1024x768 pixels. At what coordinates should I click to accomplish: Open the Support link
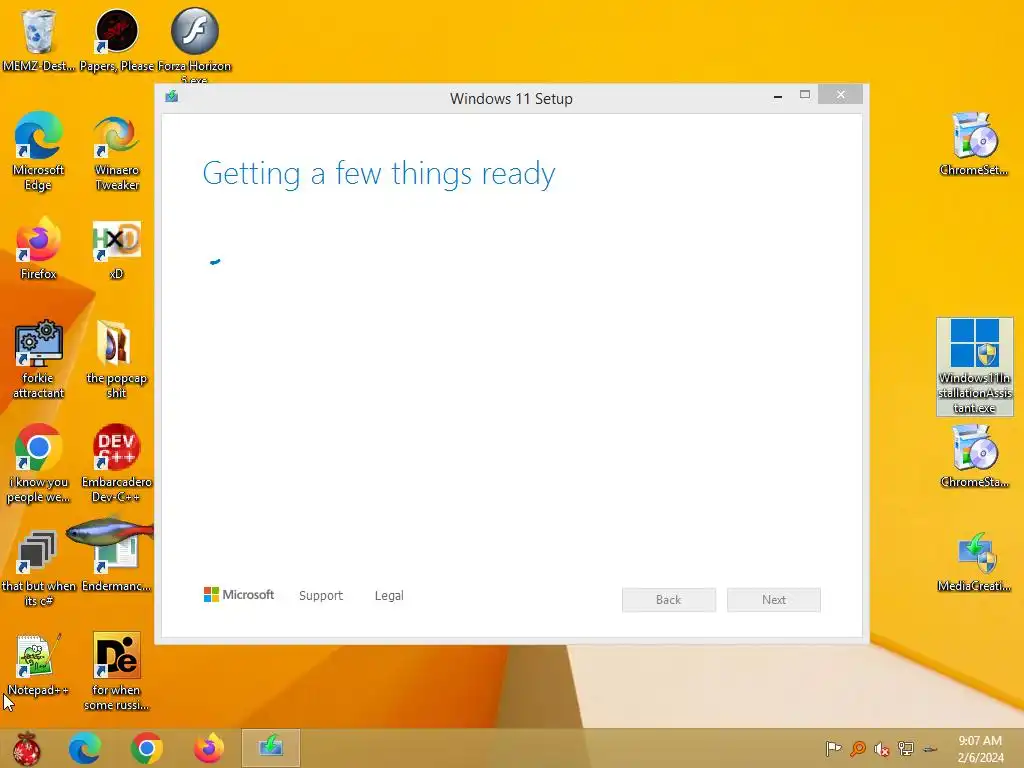click(321, 596)
